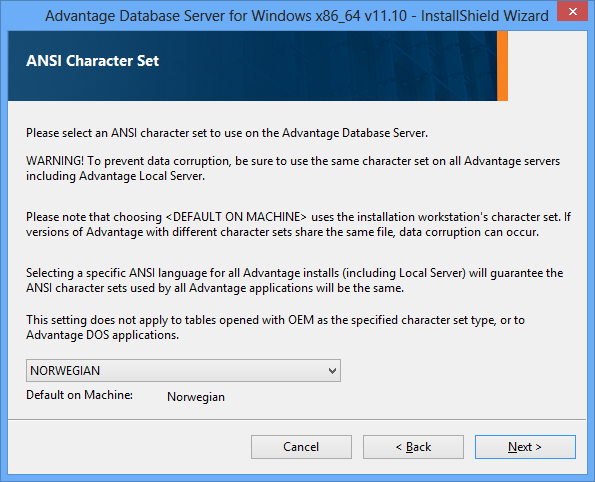The width and height of the screenshot is (595, 482).
Task: Click 'Advantage DOS applications' text
Action: tap(102, 335)
